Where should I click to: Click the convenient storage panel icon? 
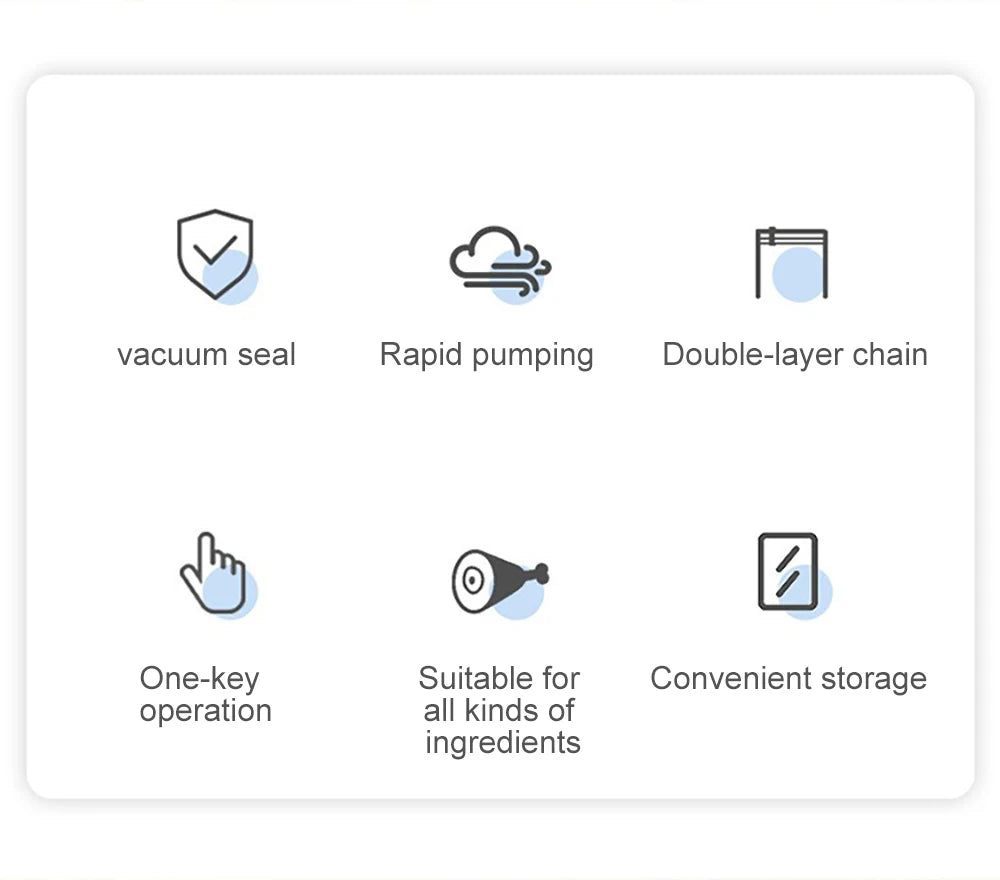788,571
